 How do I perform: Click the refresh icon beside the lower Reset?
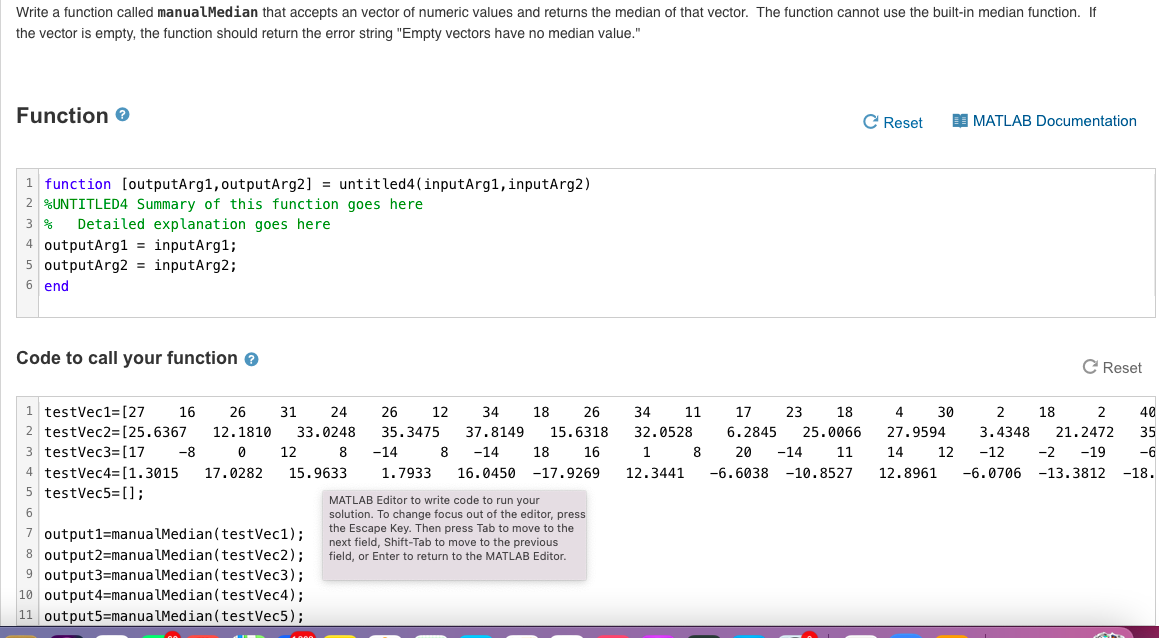coord(1088,367)
